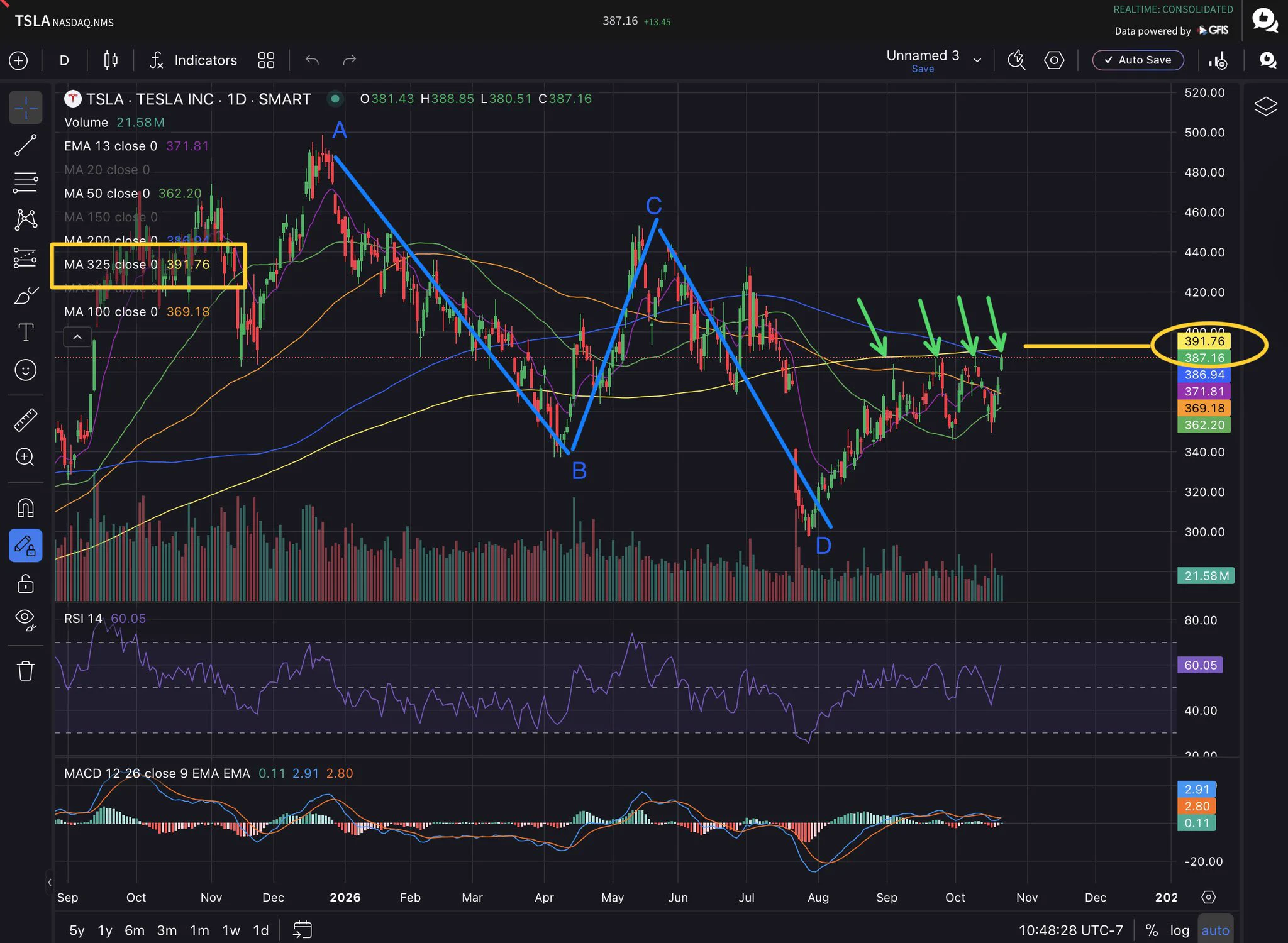Viewport: 1288px width, 943px height.
Task: Switch to the 6m time range
Action: 135,930
